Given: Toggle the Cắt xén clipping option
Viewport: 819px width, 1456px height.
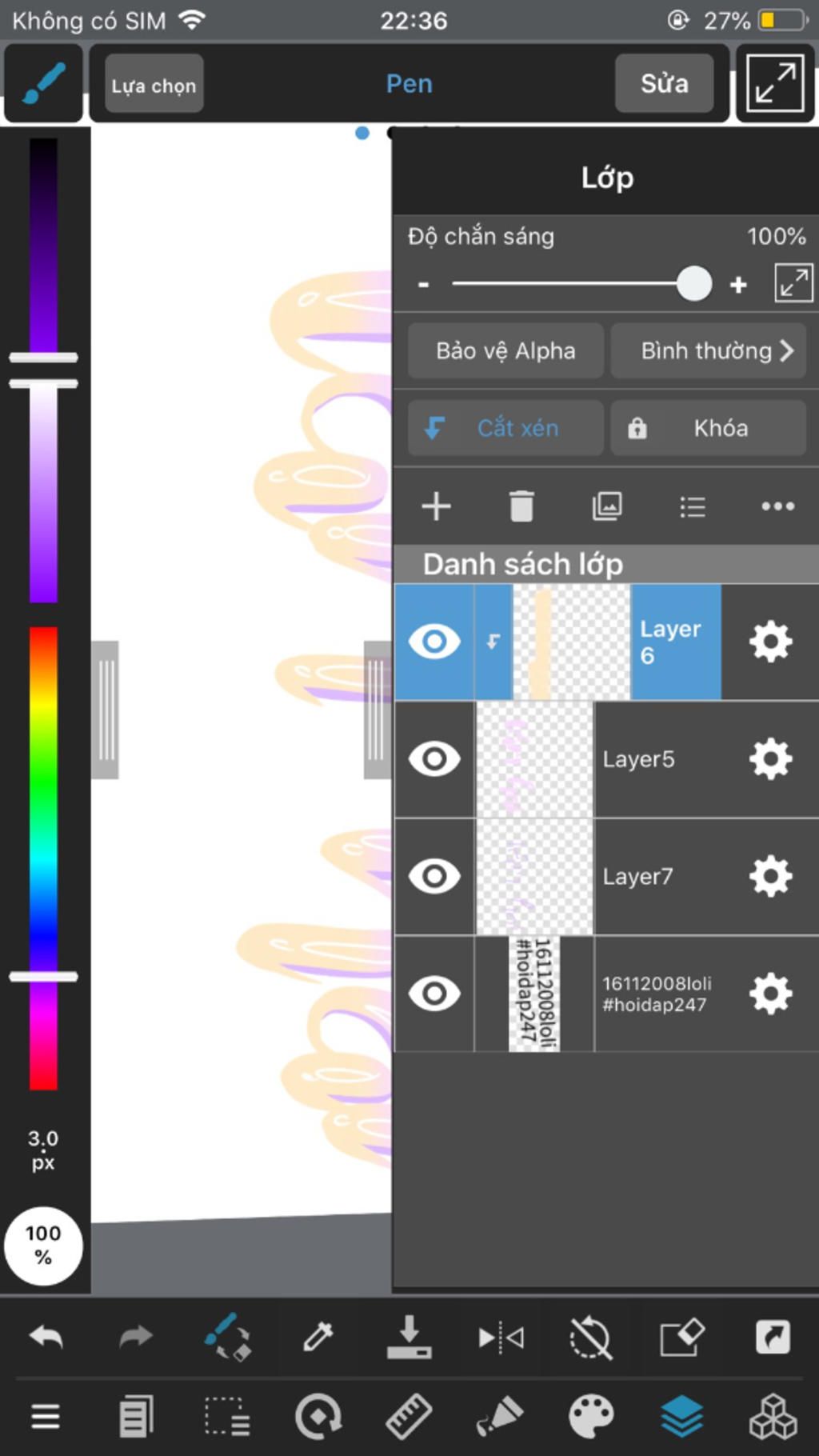Looking at the screenshot, I should [505, 428].
